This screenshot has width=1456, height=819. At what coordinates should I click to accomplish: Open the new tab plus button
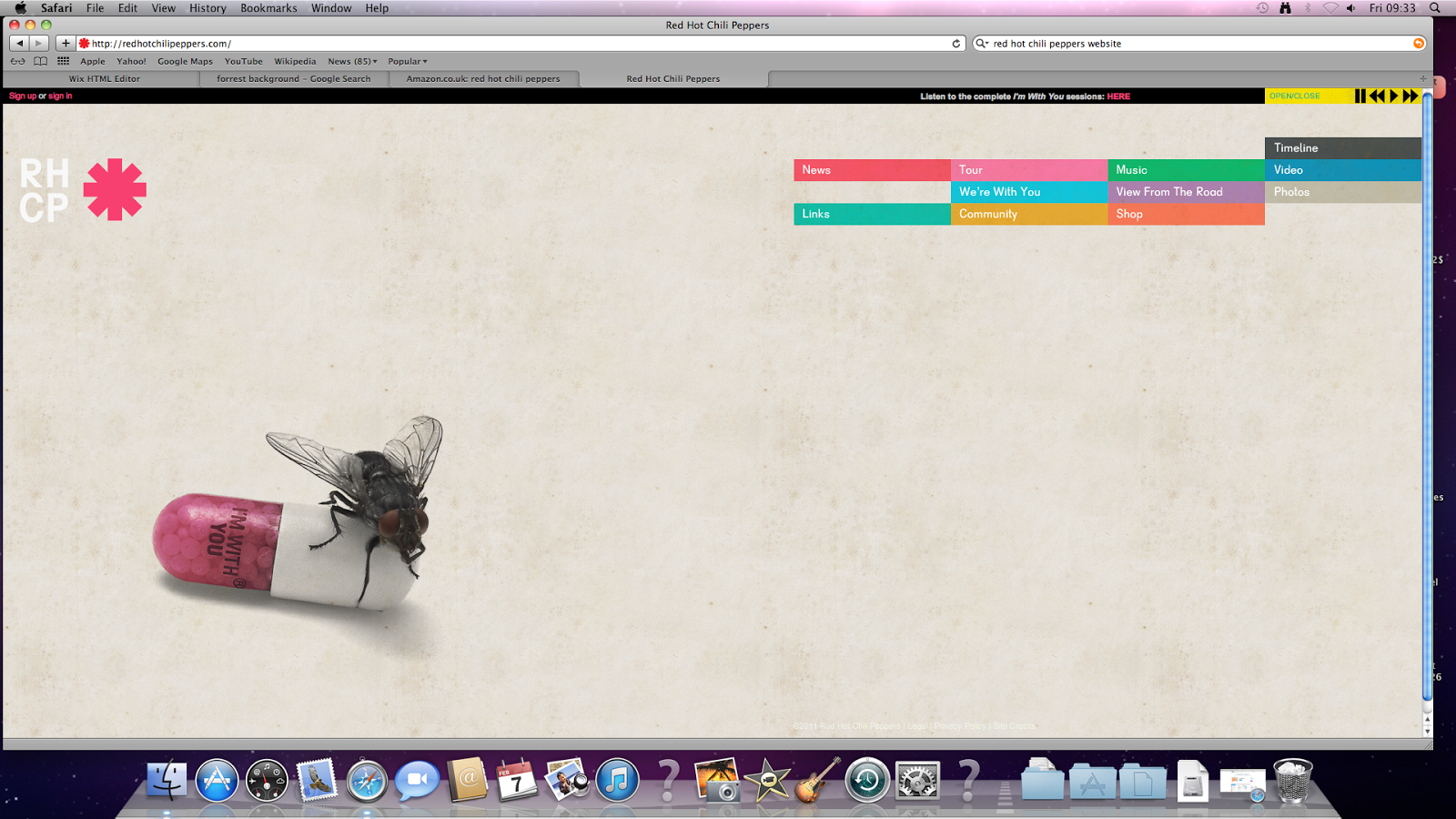pyautogui.click(x=1423, y=78)
